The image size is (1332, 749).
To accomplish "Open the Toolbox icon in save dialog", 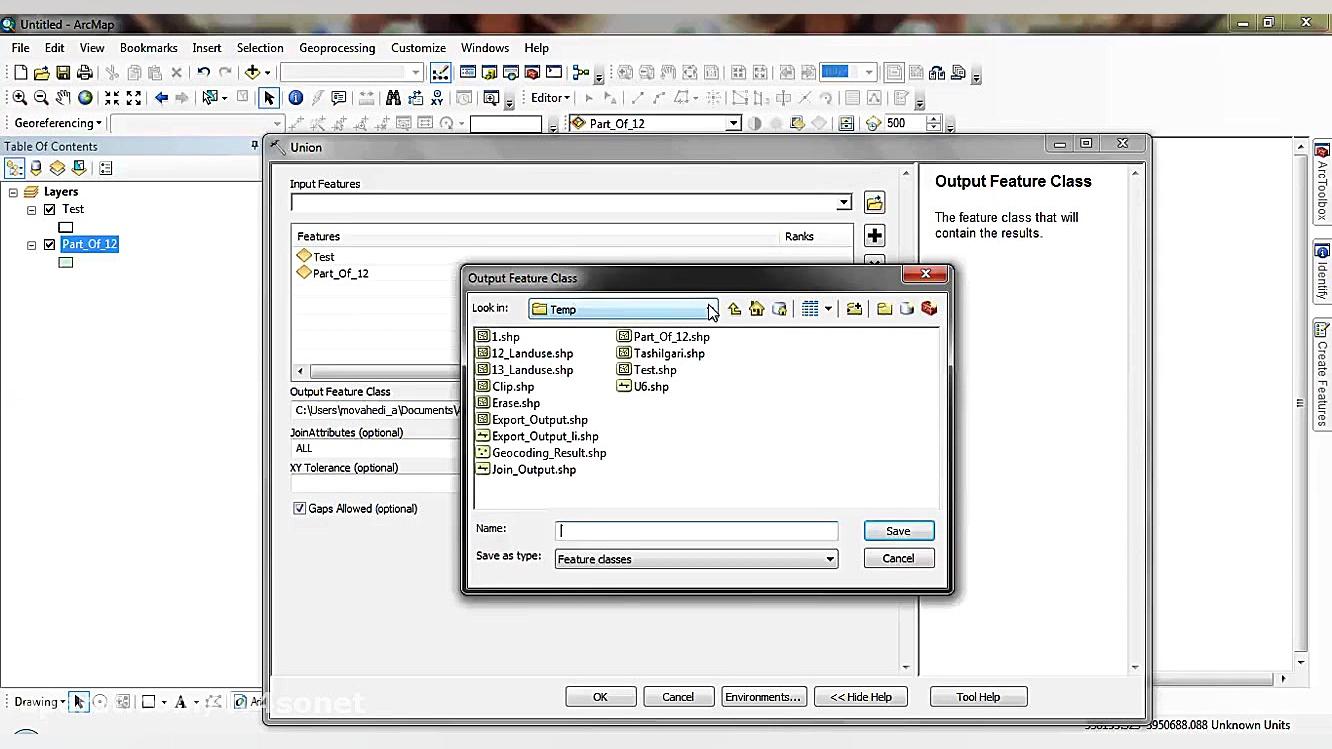I will pos(929,309).
